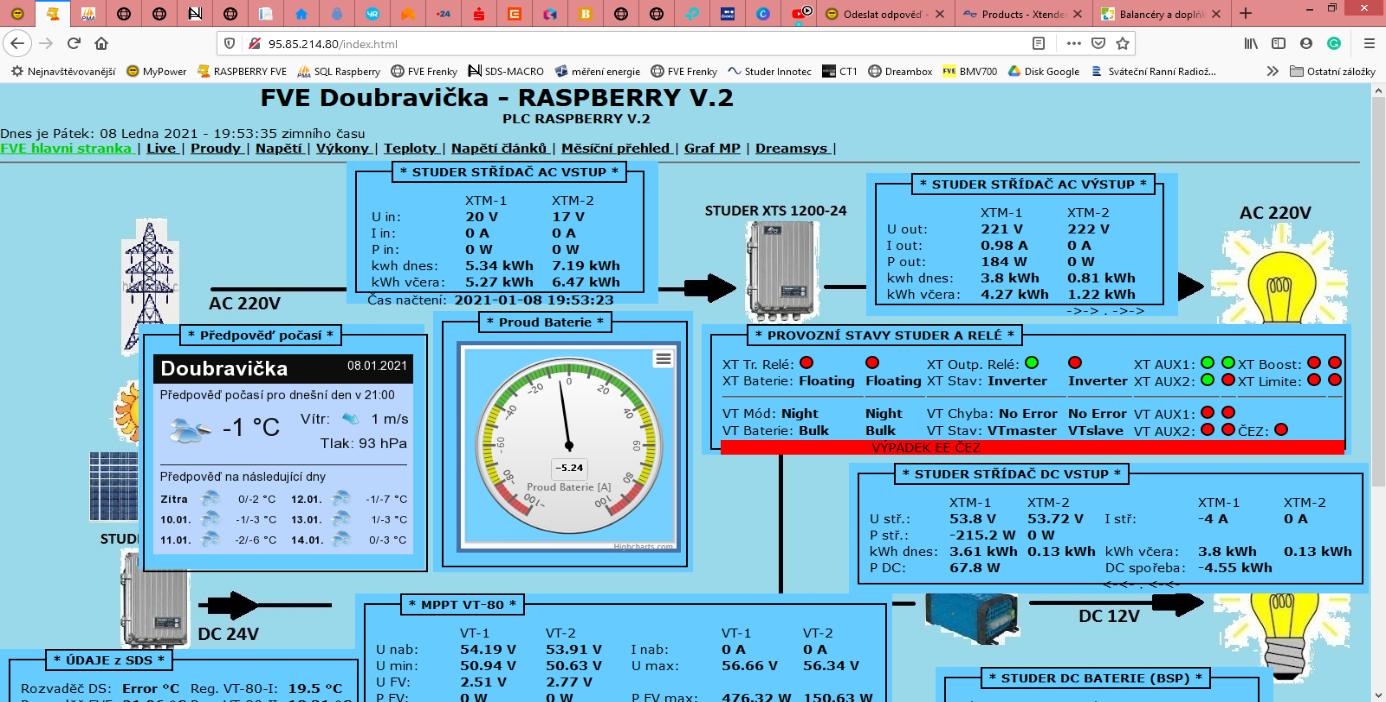Bookmark this page with the star icon
Screen dimensions: 1386x702
point(1123,44)
